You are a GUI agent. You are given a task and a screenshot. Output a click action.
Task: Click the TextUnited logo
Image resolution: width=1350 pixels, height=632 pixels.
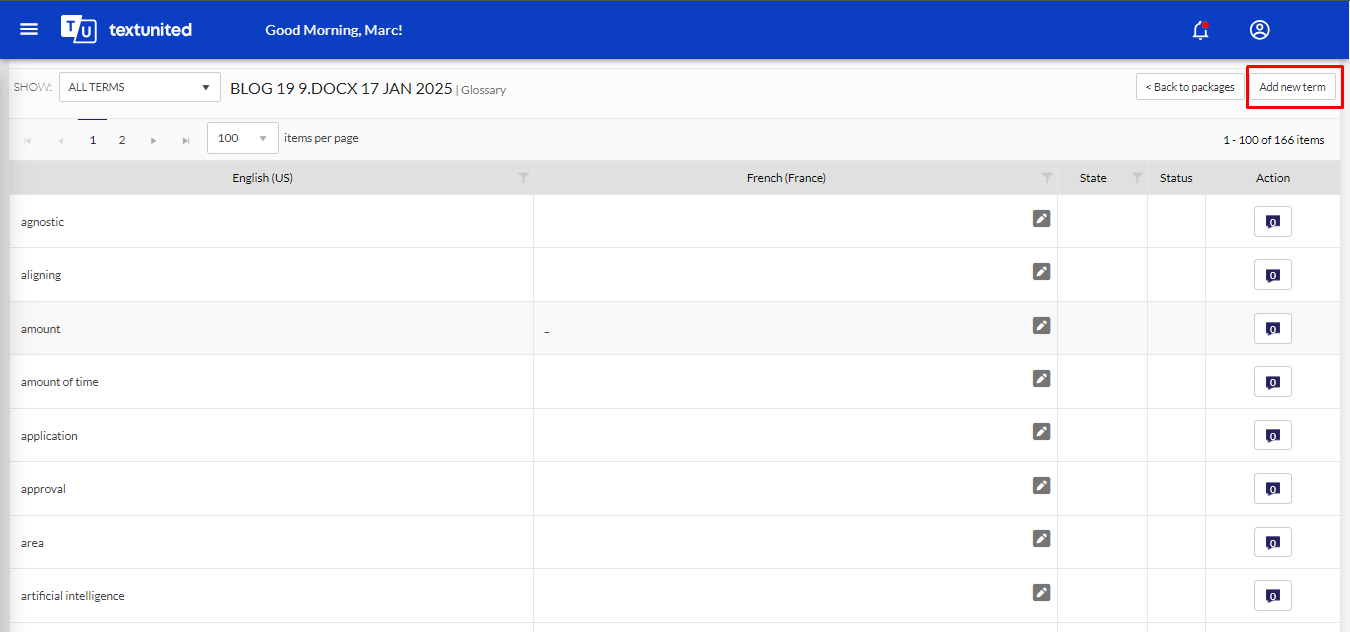tap(126, 29)
